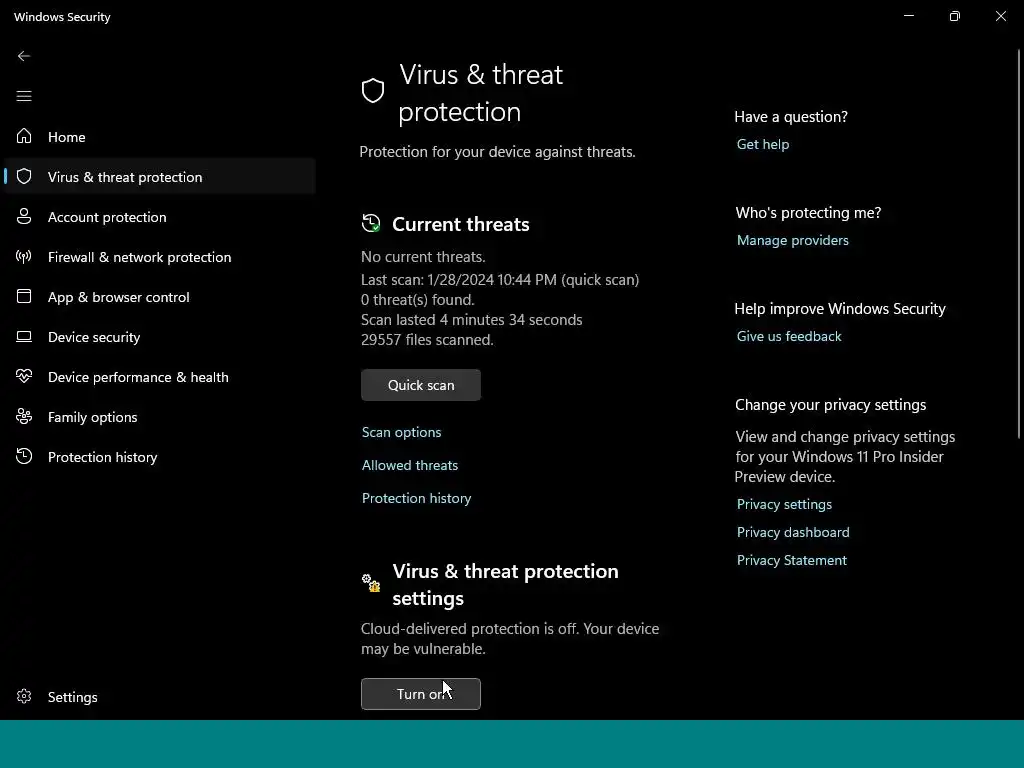Click the Settings gear icon
Screen dimensions: 1024x768
click(x=24, y=696)
